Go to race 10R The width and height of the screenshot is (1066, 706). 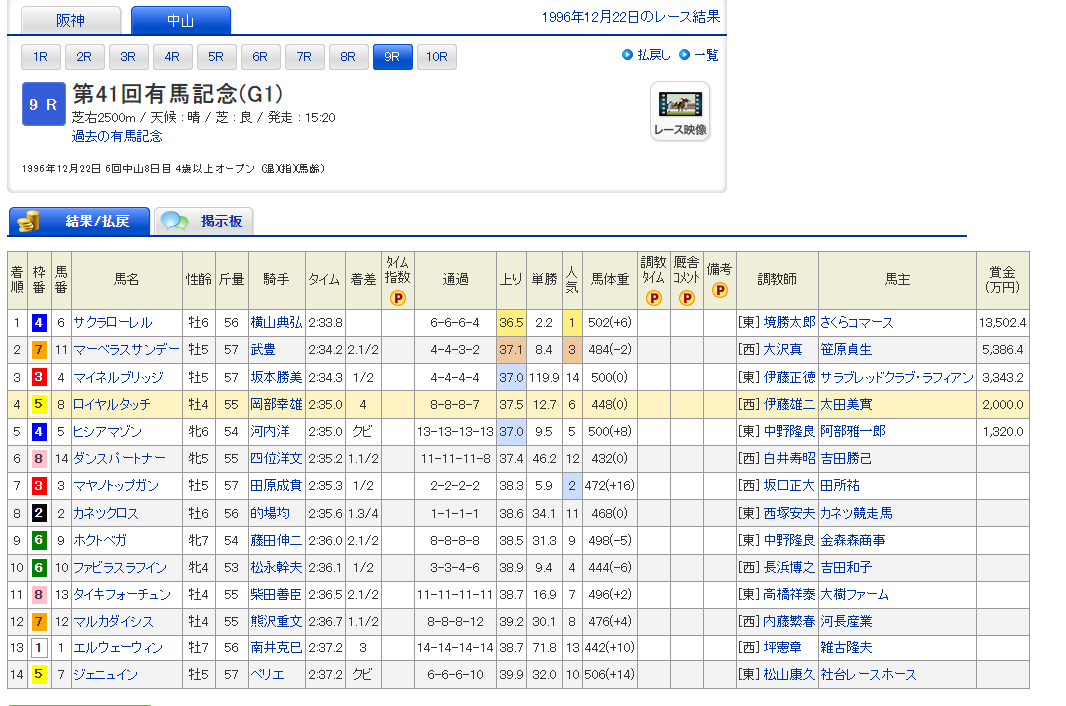coord(436,57)
